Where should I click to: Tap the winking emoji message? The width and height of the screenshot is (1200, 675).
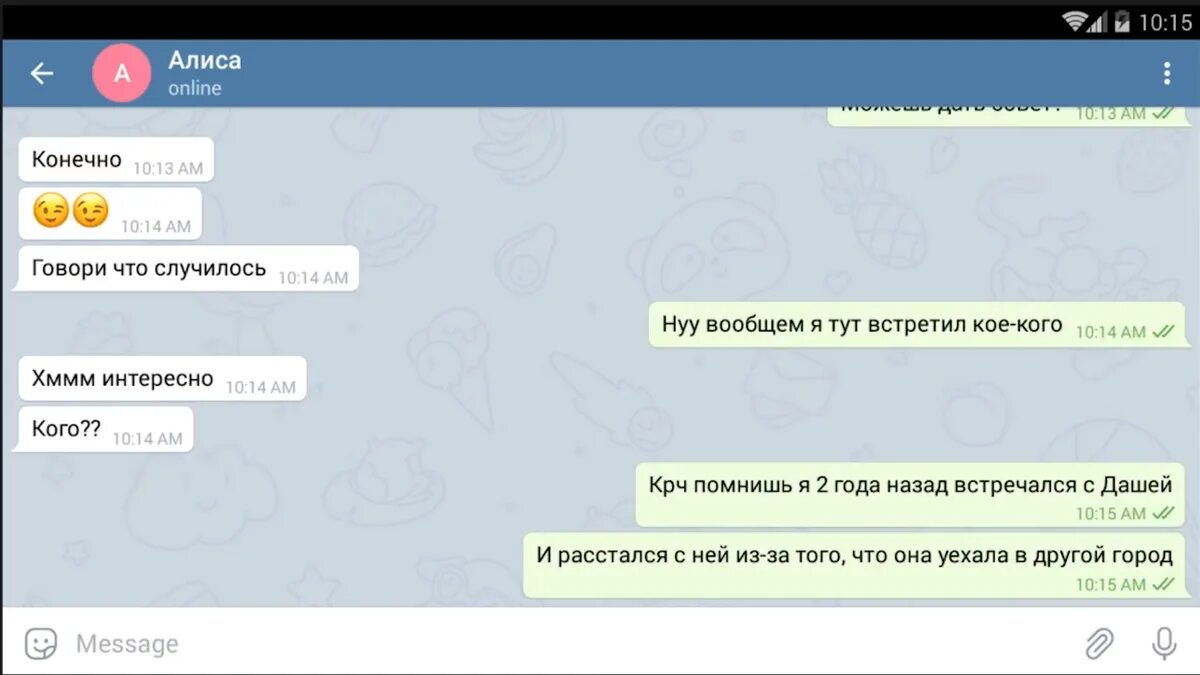coord(109,213)
